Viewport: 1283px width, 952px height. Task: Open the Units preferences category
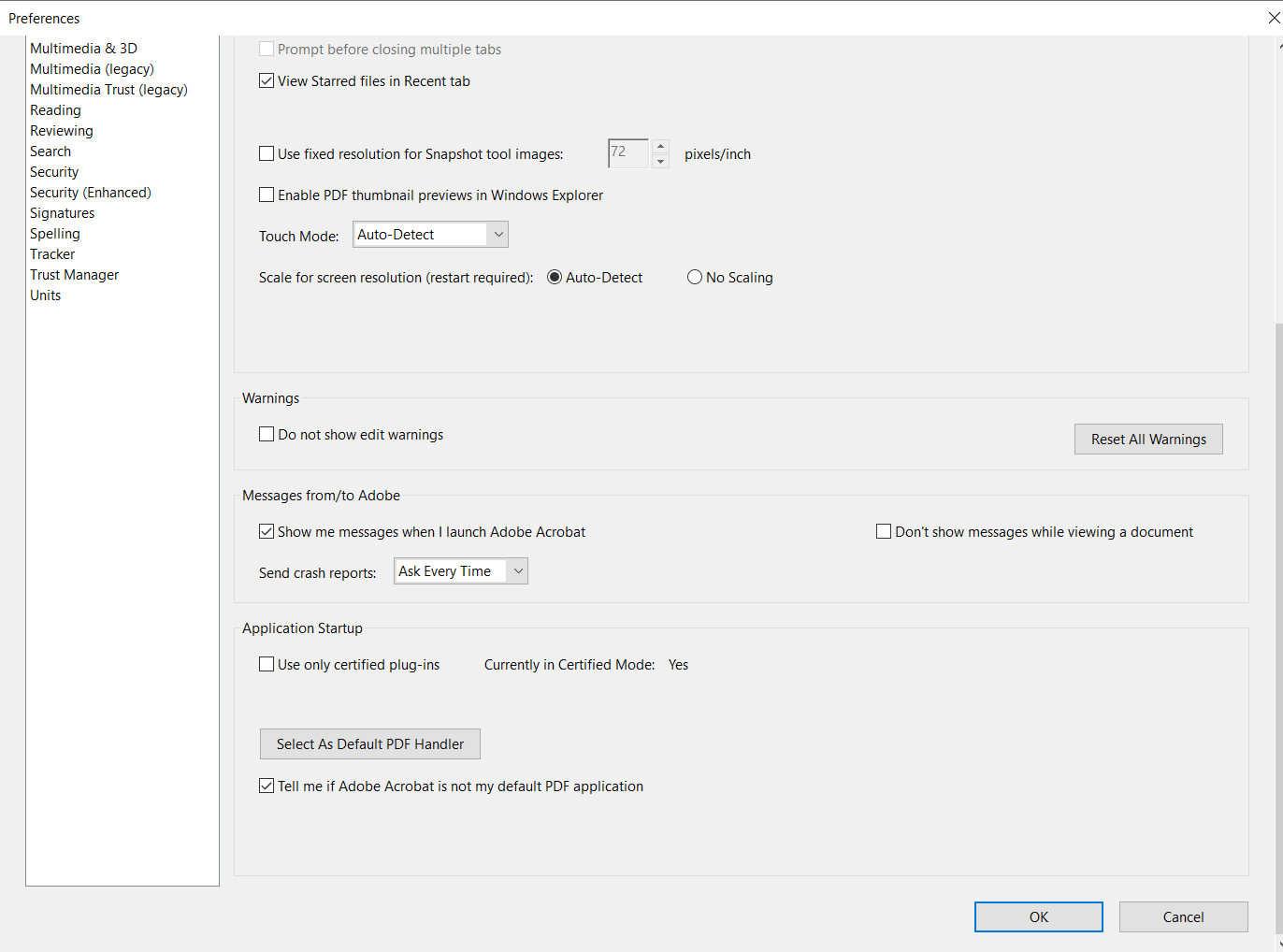45,295
